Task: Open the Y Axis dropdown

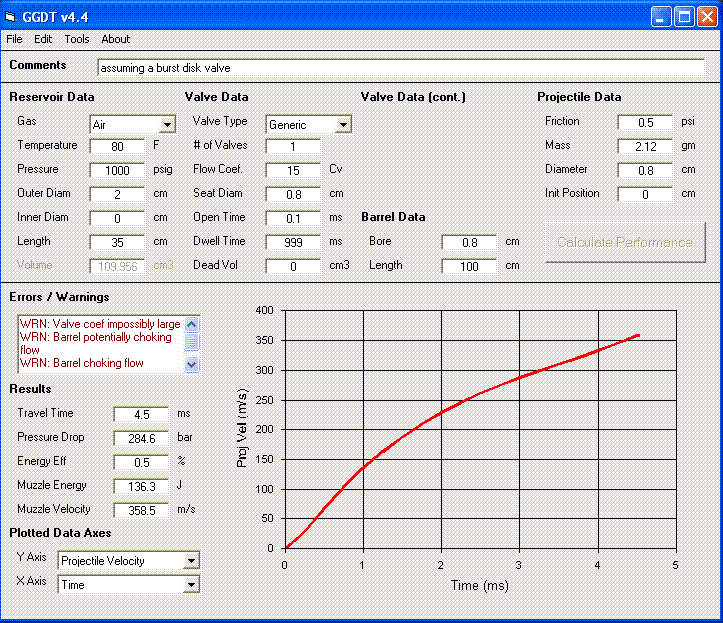Action: (x=192, y=561)
